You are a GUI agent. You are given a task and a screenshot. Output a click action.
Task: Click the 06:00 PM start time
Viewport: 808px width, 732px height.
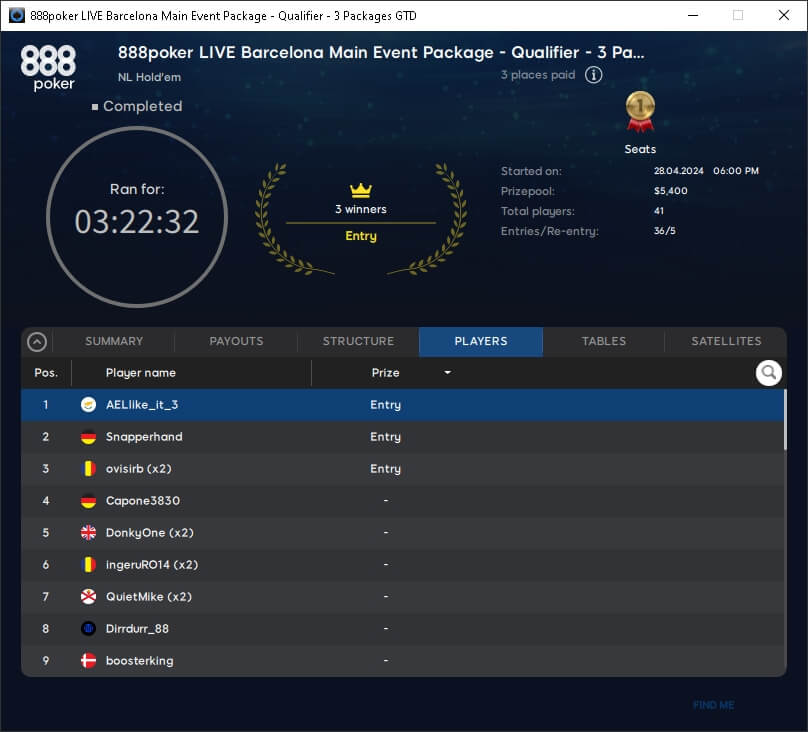(x=736, y=171)
